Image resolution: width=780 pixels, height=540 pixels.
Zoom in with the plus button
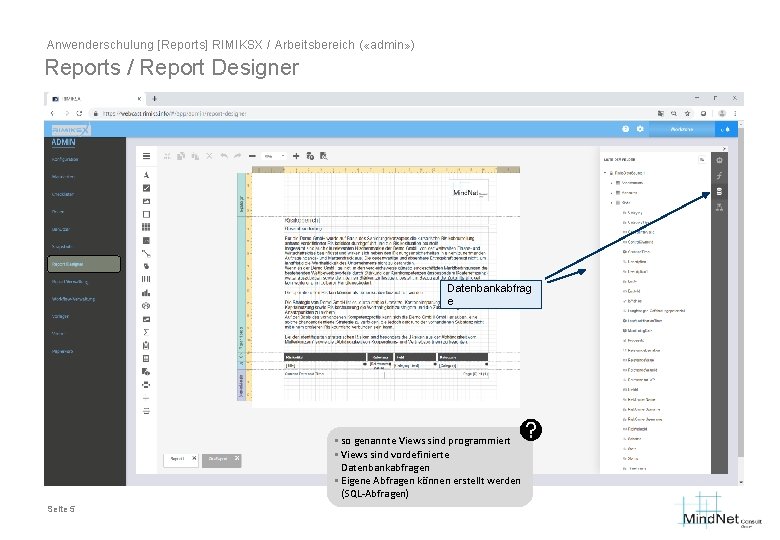pyautogui.click(x=296, y=156)
